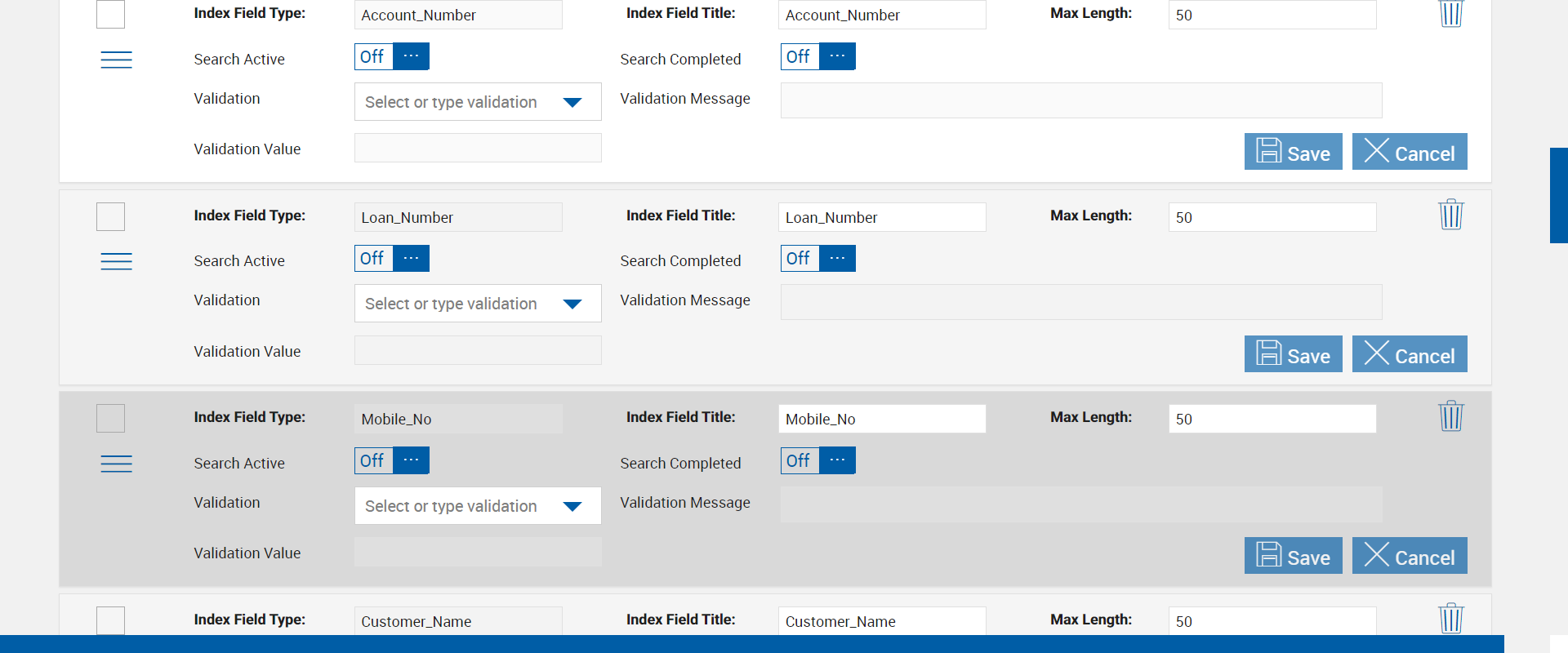Cancel changes to Loan_Number field
The height and width of the screenshot is (653, 1568).
(1409, 354)
